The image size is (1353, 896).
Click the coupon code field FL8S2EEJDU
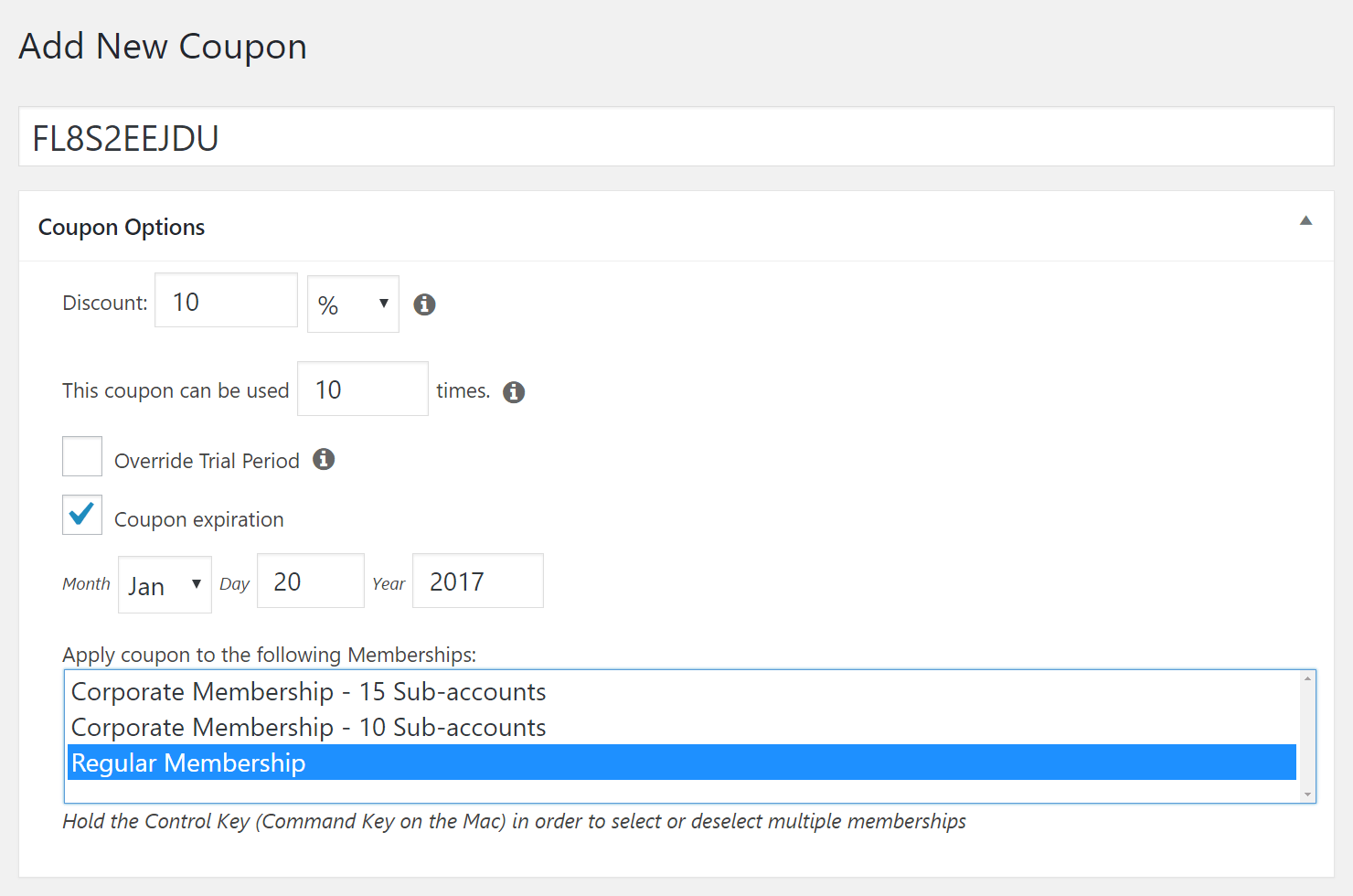(676, 137)
